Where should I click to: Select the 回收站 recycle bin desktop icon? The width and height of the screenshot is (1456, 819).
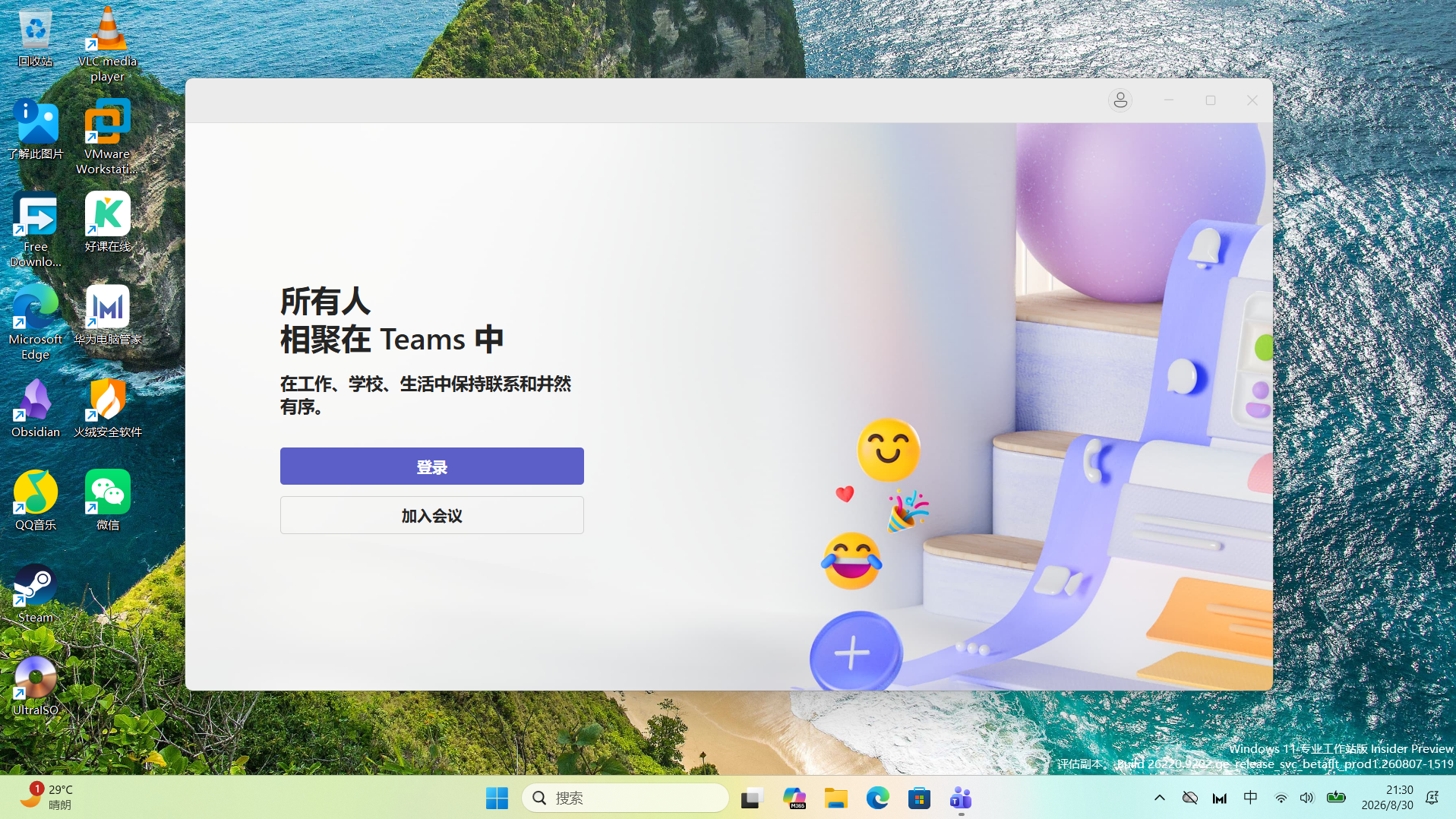[x=36, y=38]
